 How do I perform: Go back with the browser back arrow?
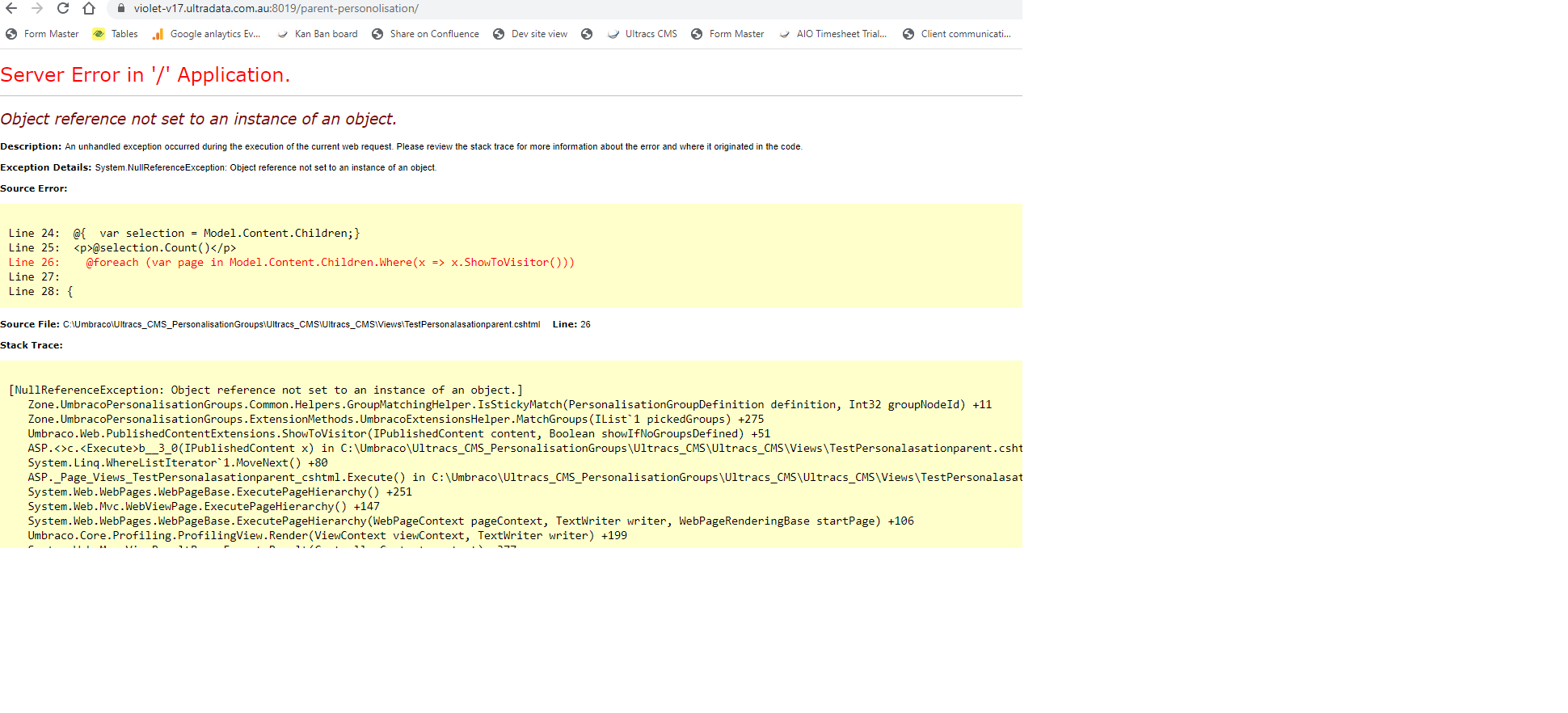tap(11, 8)
